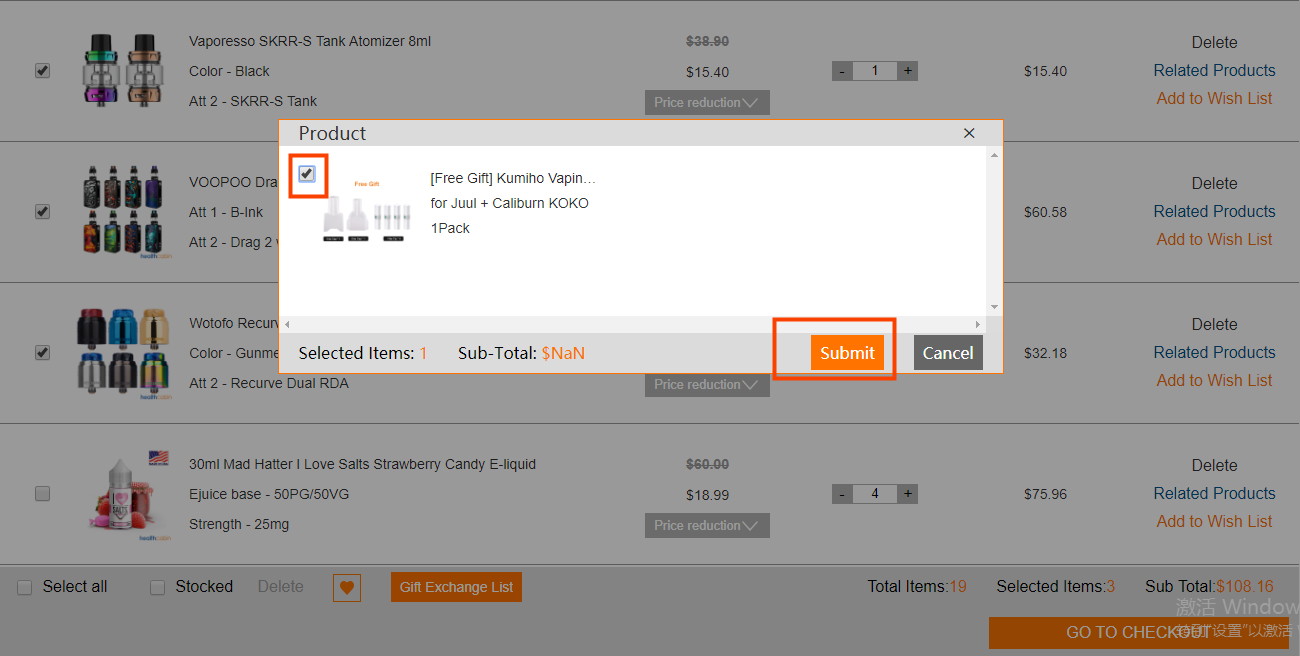Cancel the Product dialog
The height and width of the screenshot is (656, 1300).
tap(948, 353)
